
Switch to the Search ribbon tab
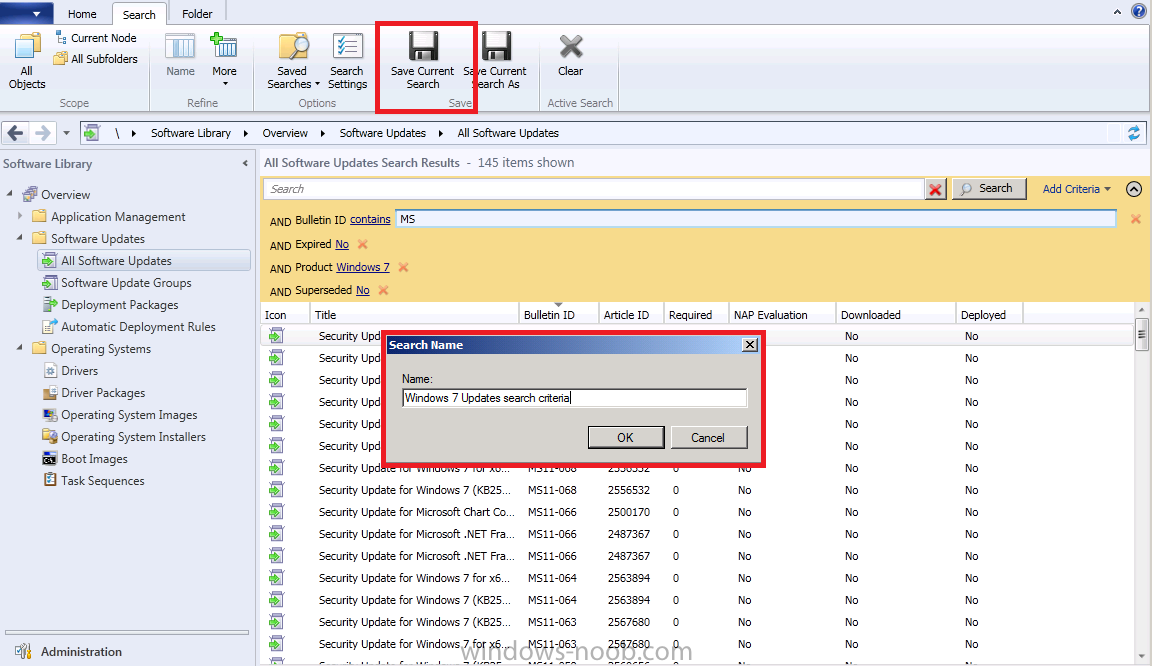(139, 14)
